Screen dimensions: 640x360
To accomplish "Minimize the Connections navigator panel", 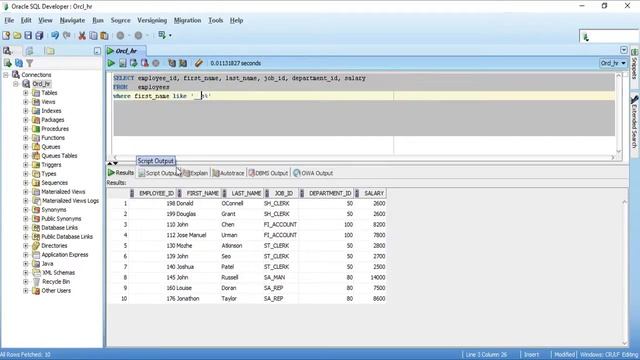I will click(97, 51).
